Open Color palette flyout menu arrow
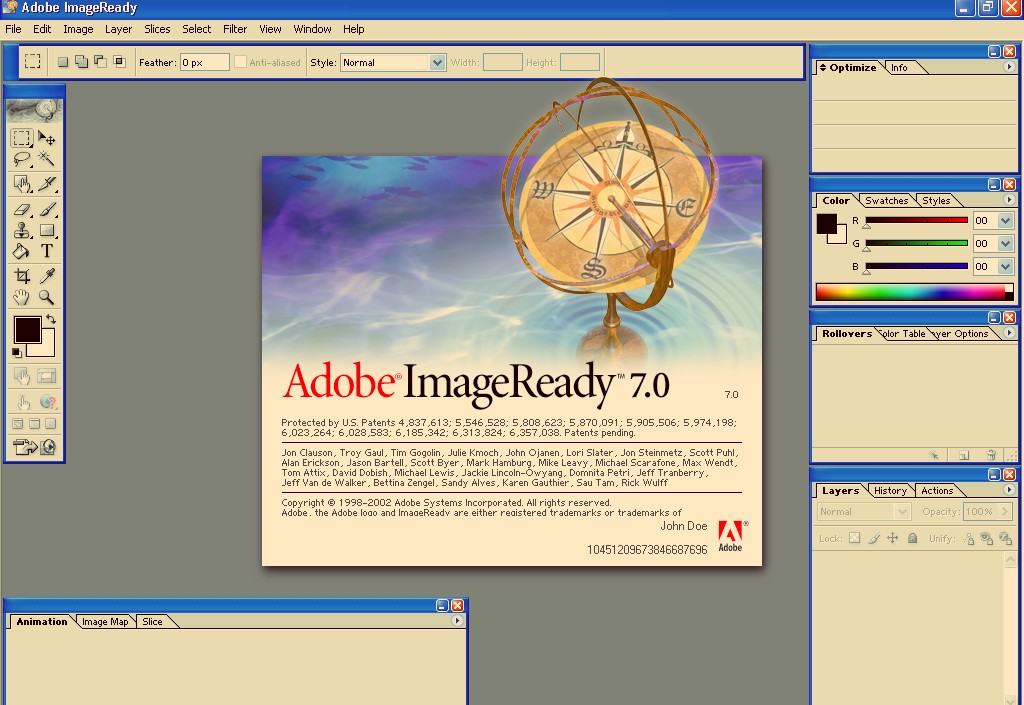 (1009, 200)
